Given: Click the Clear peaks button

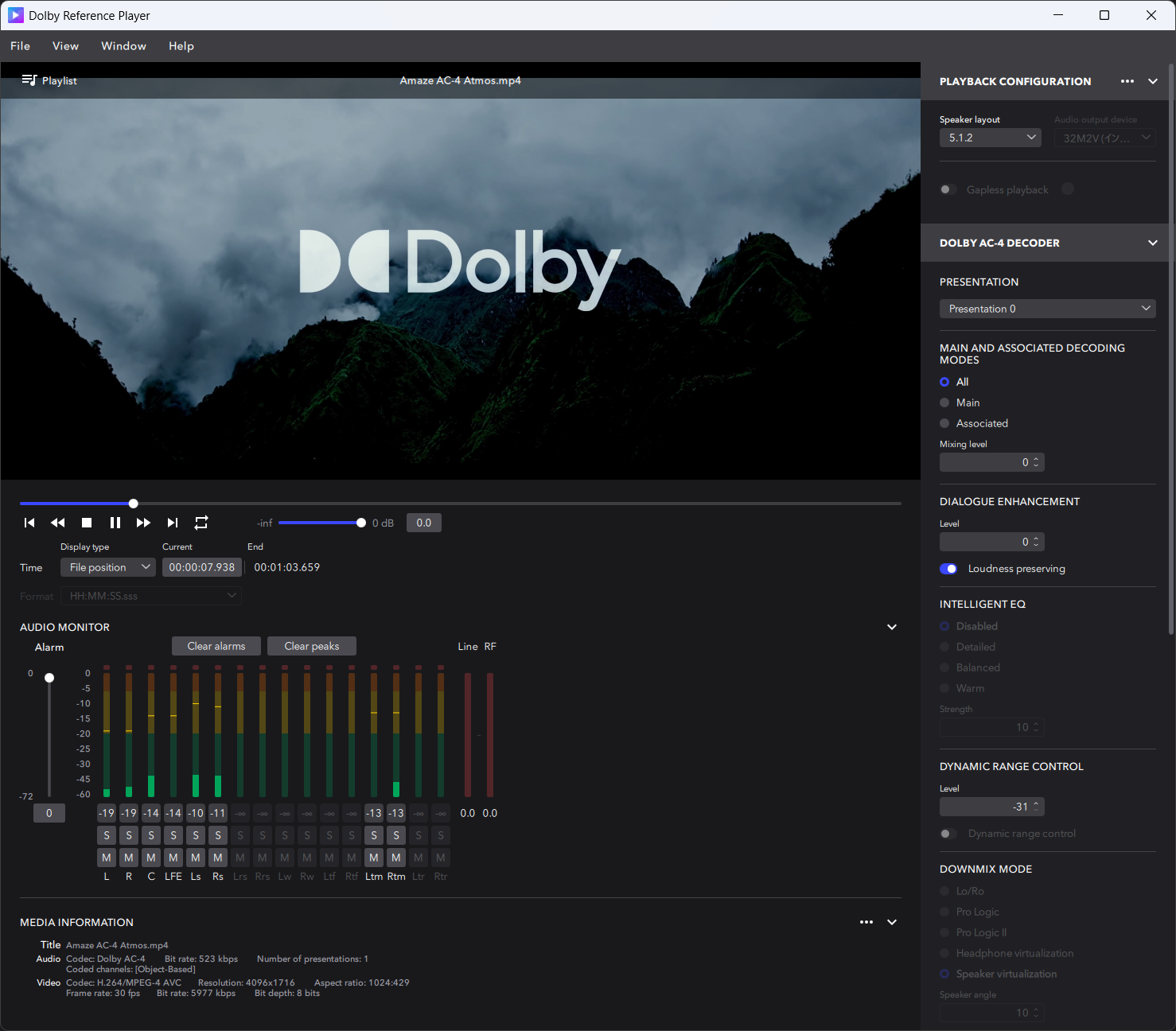Looking at the screenshot, I should (312, 646).
